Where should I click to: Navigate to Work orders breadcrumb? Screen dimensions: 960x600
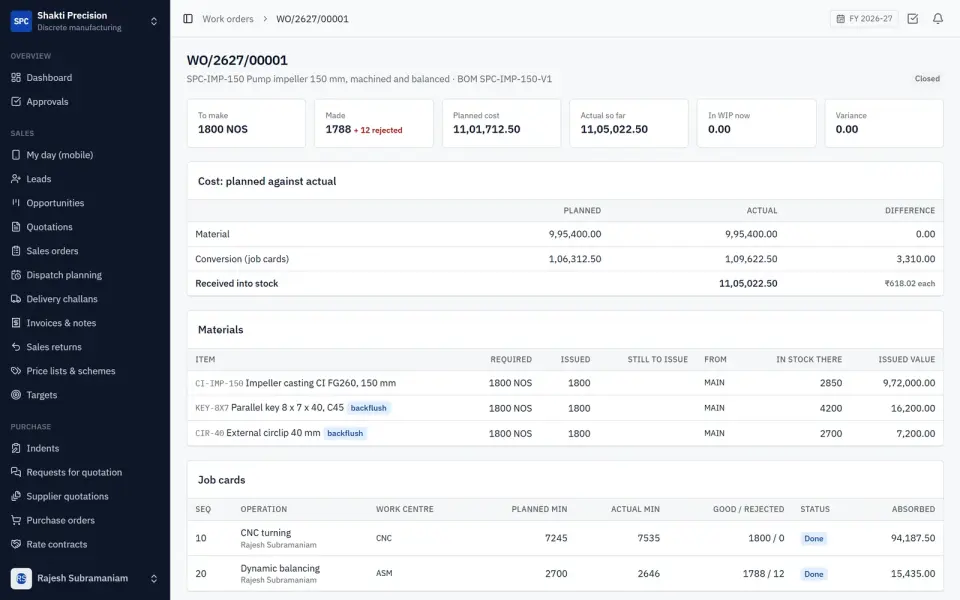click(228, 19)
